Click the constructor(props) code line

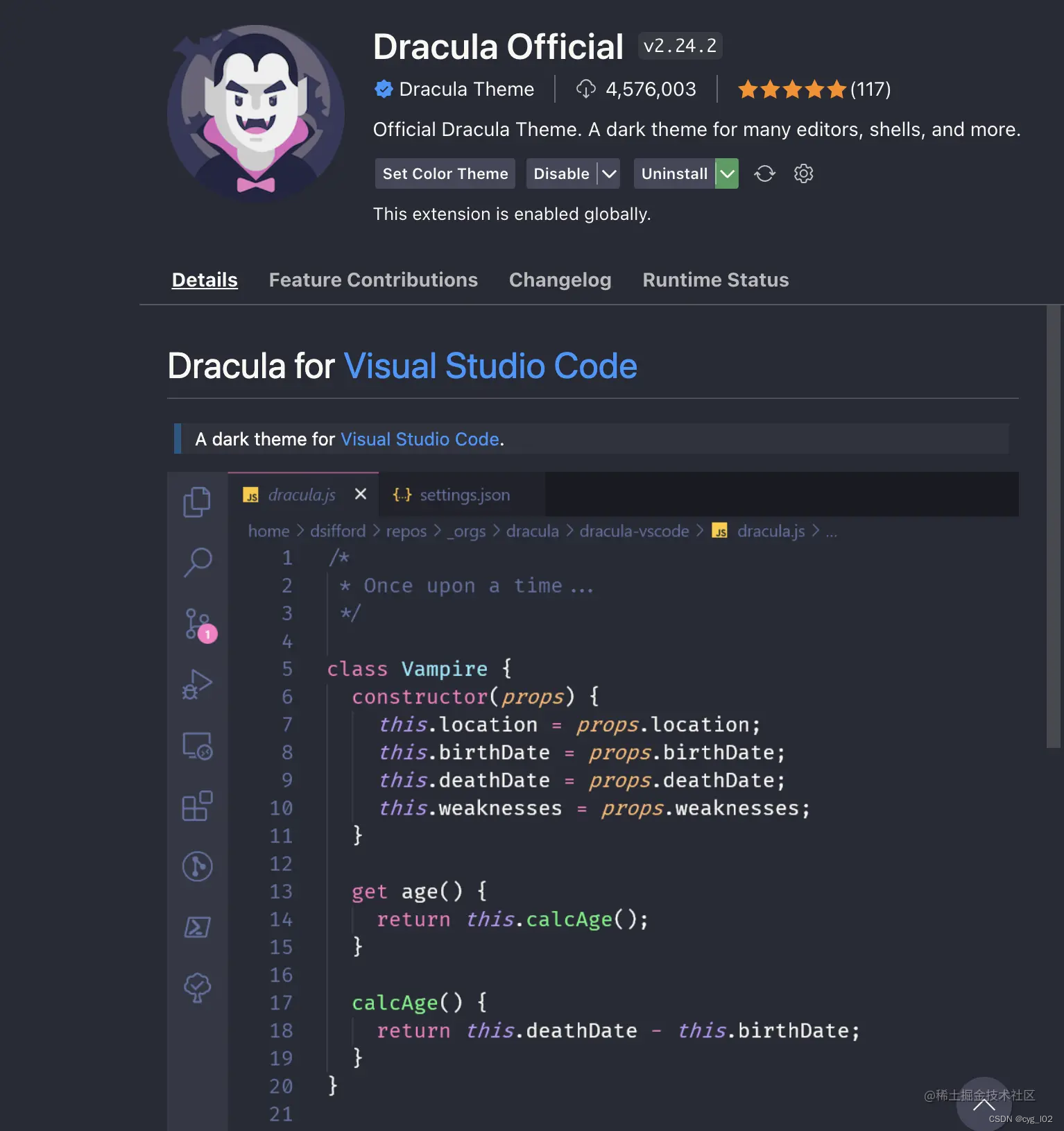click(x=476, y=697)
